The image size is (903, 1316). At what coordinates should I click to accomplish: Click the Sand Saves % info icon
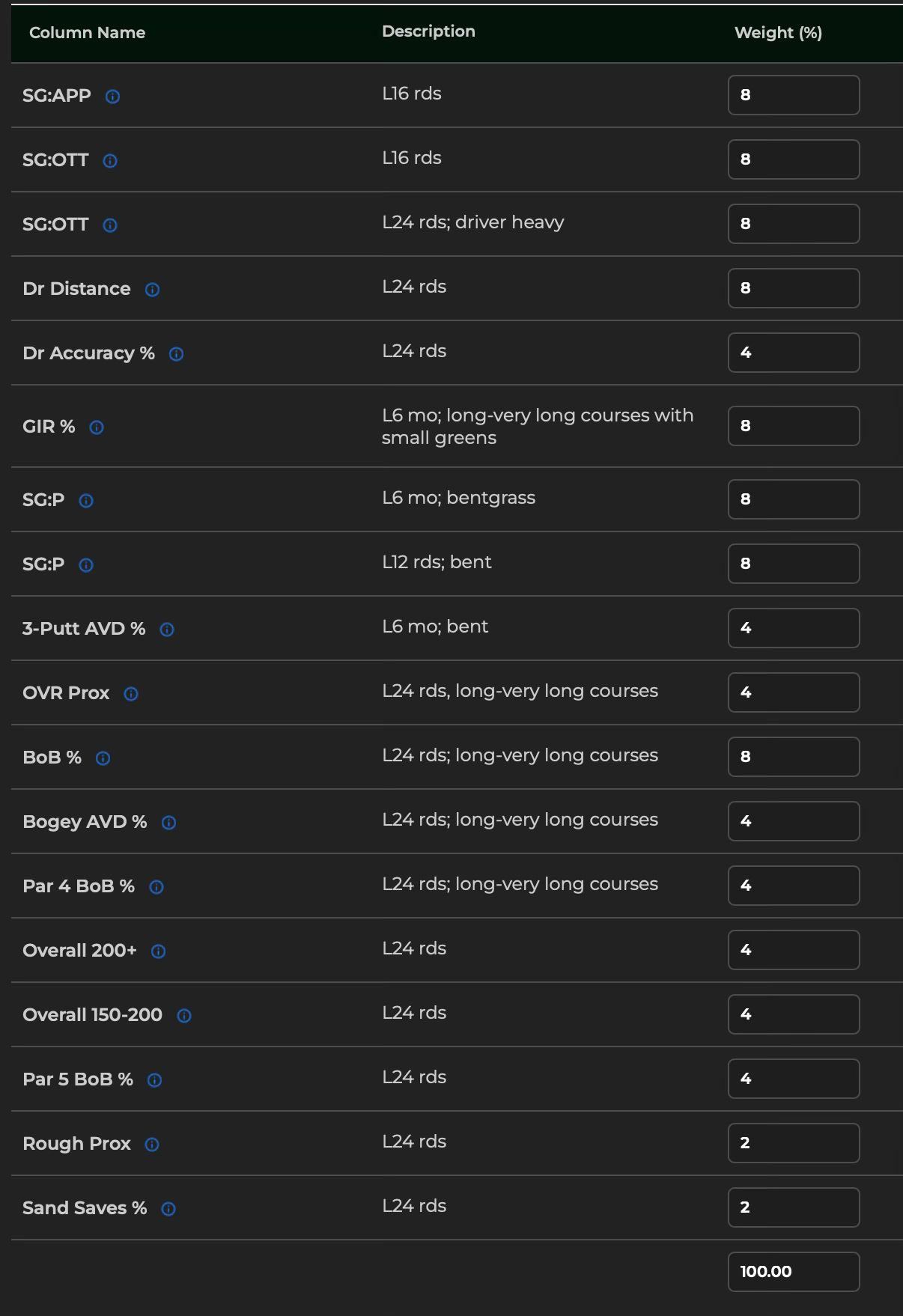coord(168,1209)
